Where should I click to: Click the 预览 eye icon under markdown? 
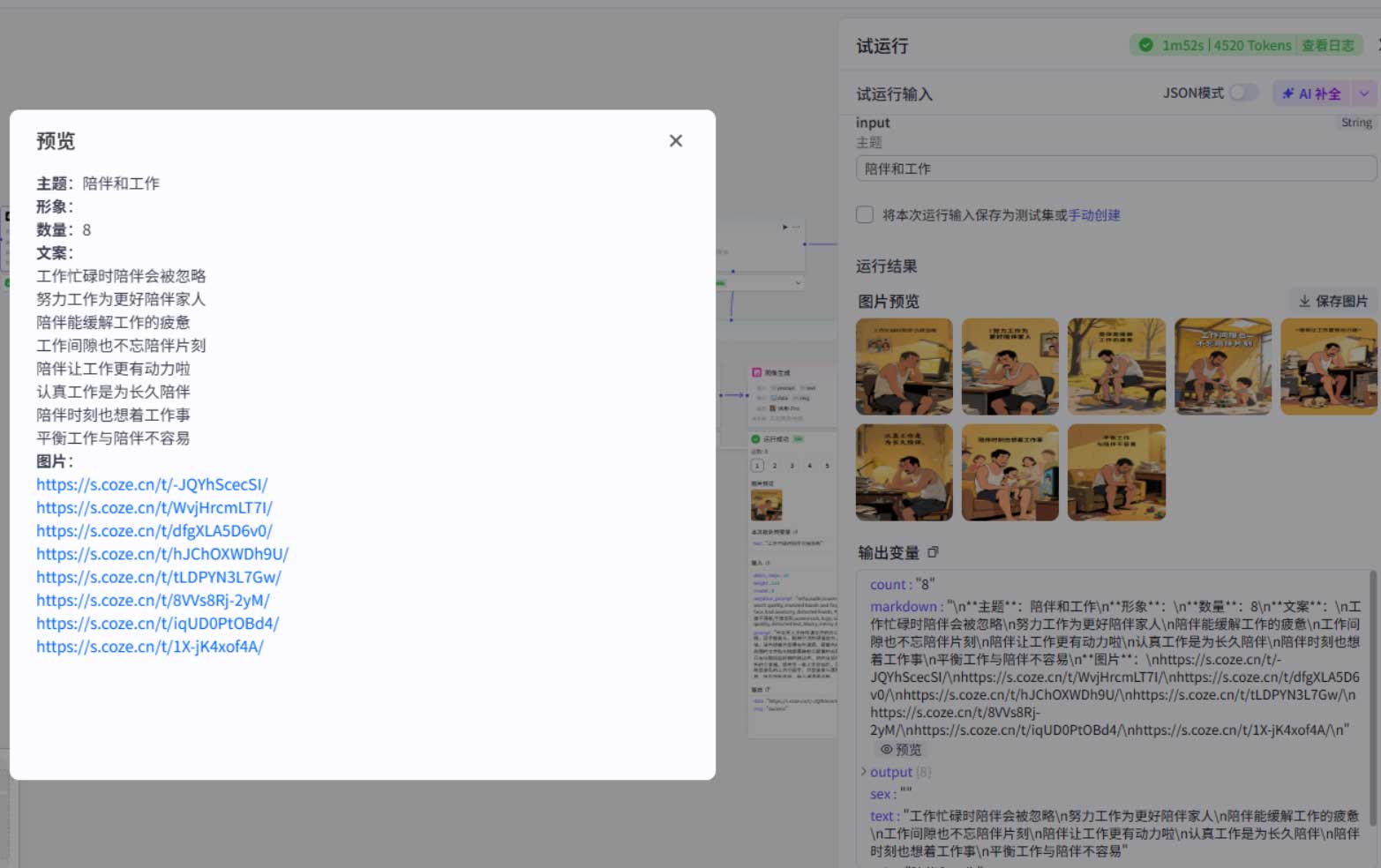click(901, 749)
